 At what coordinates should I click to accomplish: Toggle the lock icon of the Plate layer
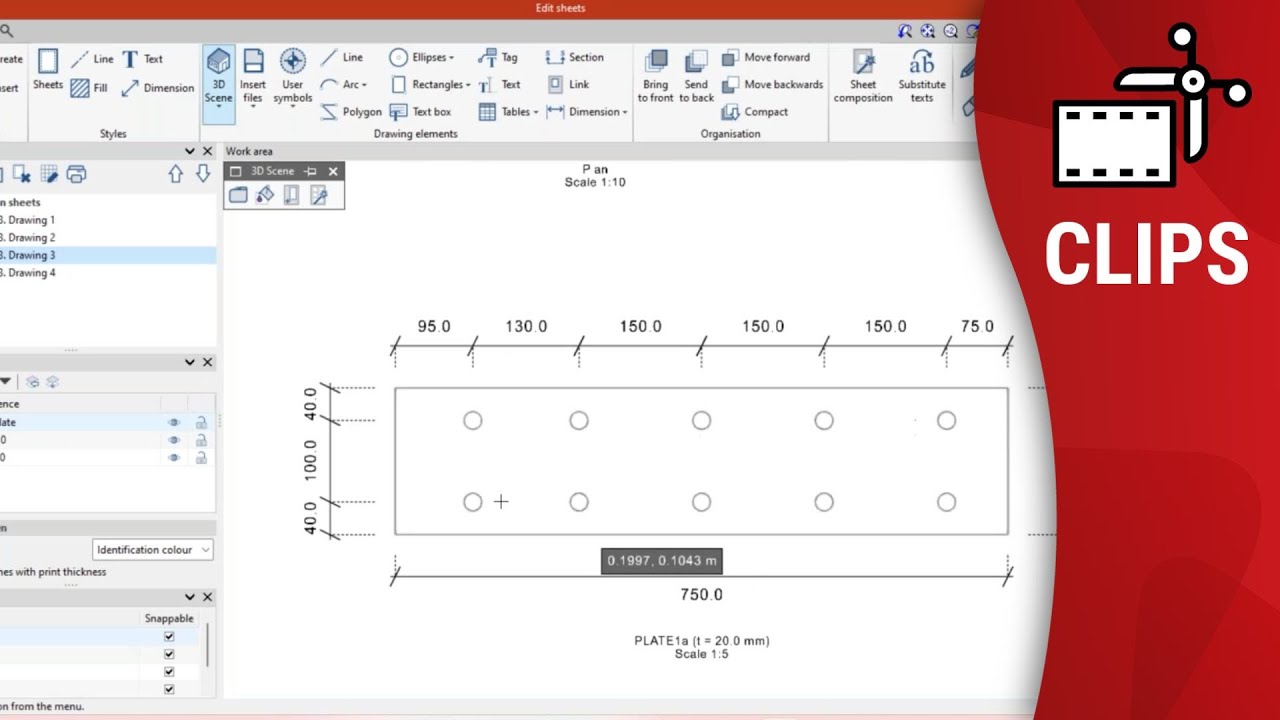[201, 423]
